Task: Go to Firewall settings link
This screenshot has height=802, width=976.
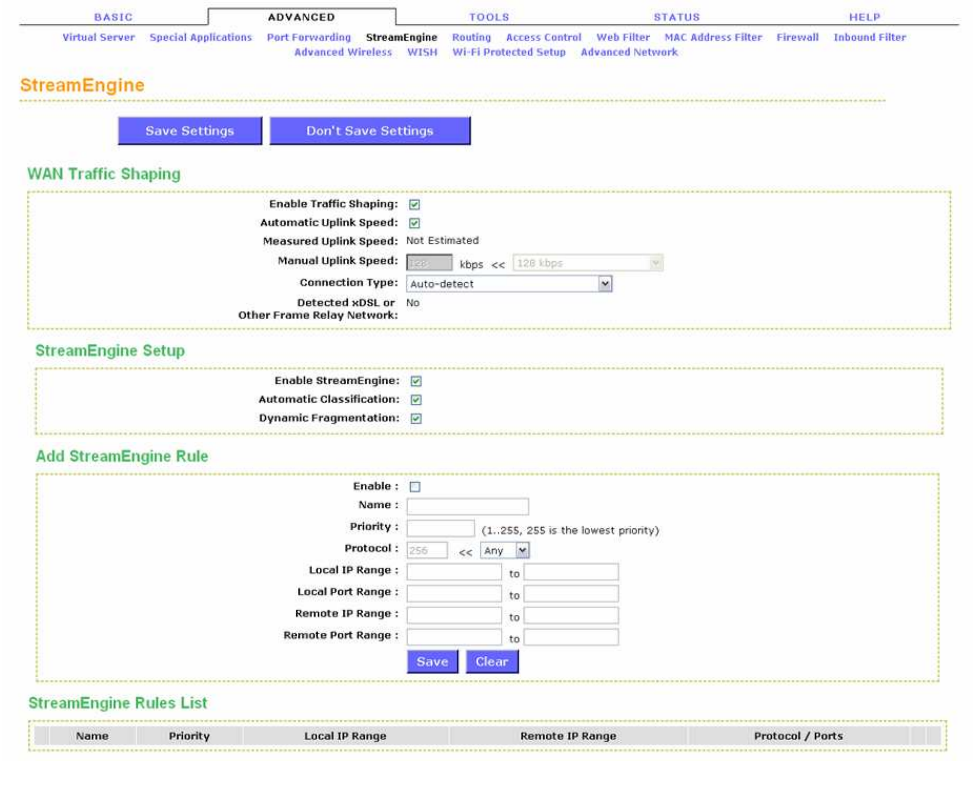Action: tap(797, 37)
